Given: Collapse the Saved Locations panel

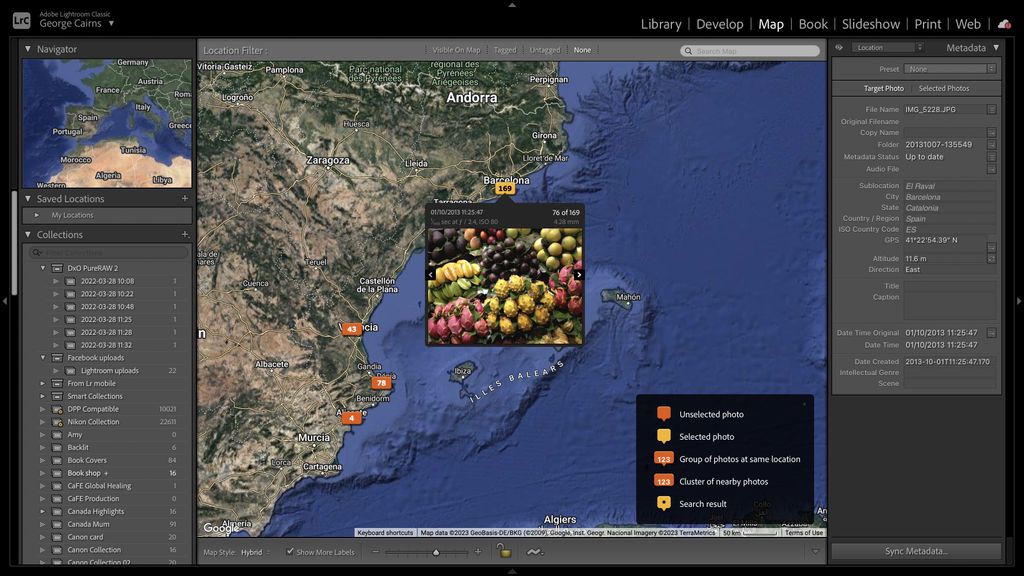Looking at the screenshot, I should (27, 199).
